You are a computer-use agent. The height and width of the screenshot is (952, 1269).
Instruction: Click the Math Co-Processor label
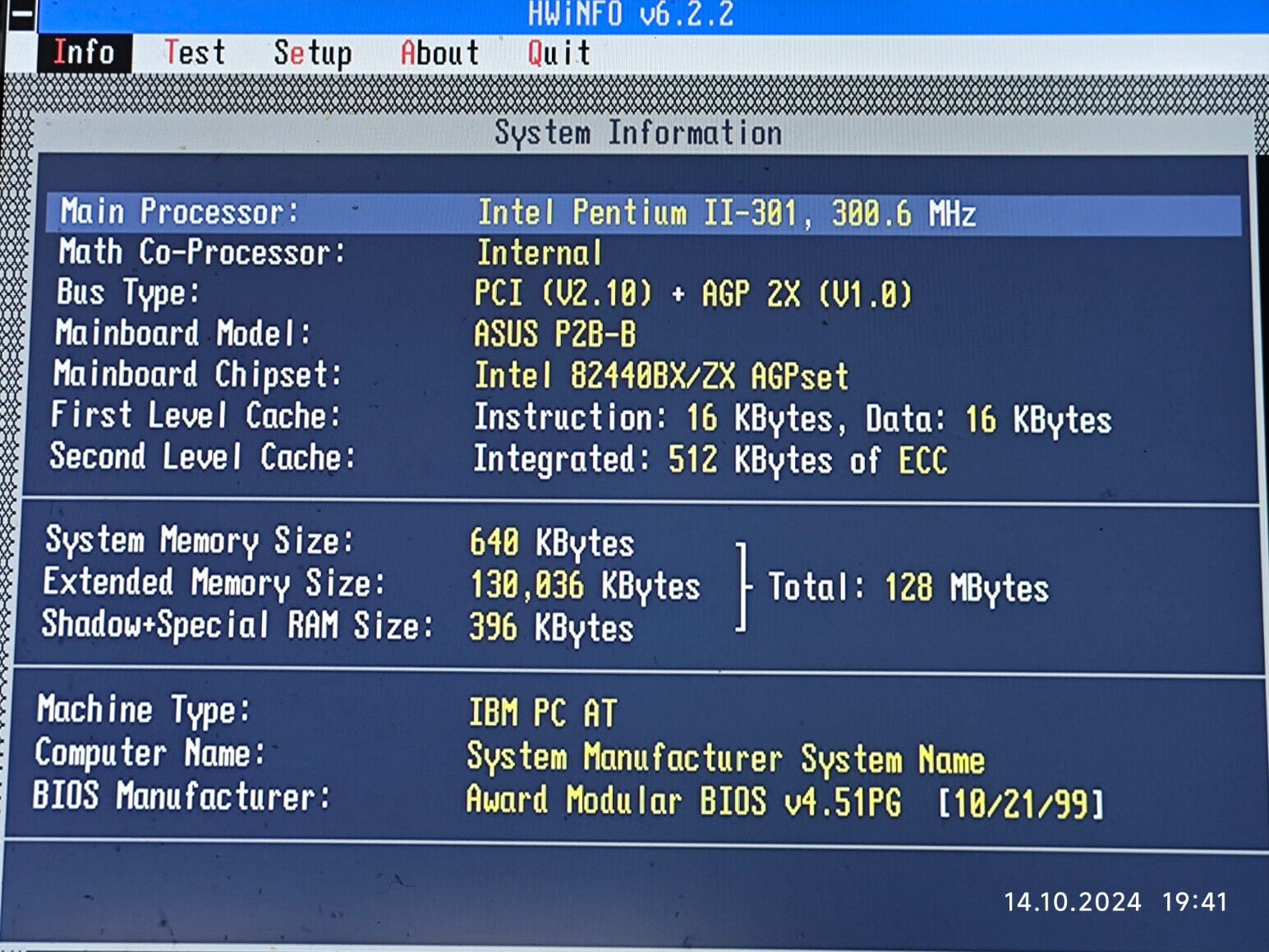pos(202,251)
